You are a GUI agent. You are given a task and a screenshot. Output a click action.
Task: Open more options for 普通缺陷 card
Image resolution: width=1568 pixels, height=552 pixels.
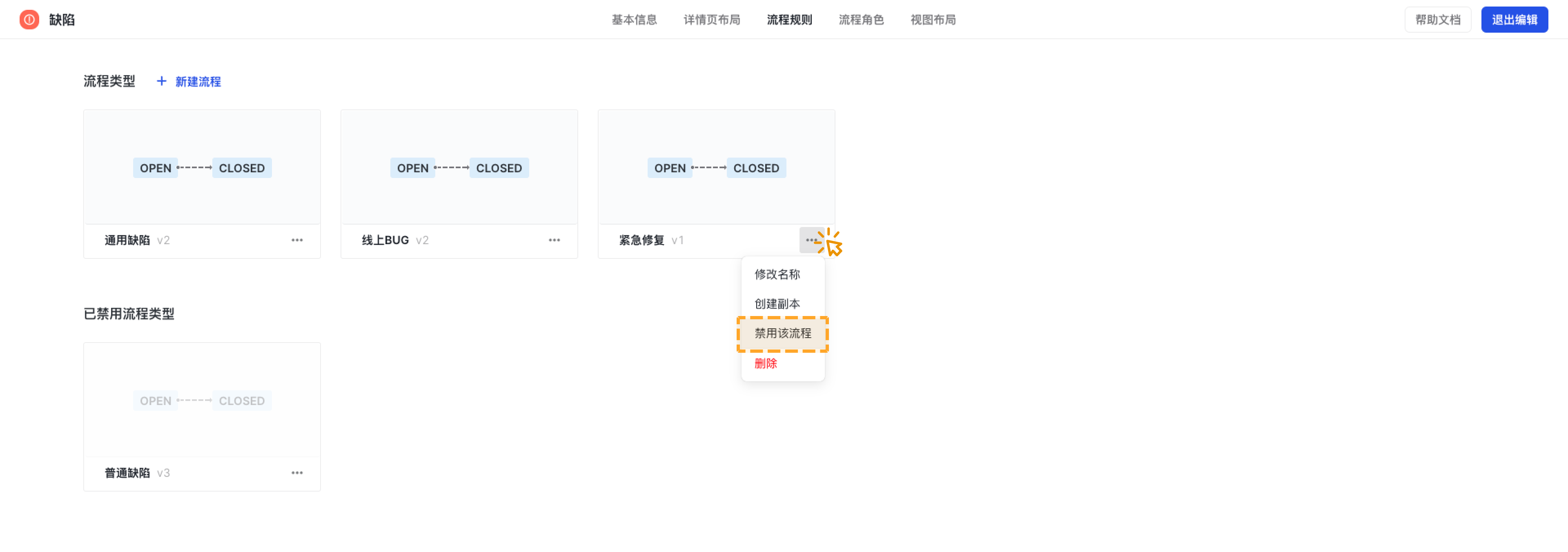tap(297, 473)
